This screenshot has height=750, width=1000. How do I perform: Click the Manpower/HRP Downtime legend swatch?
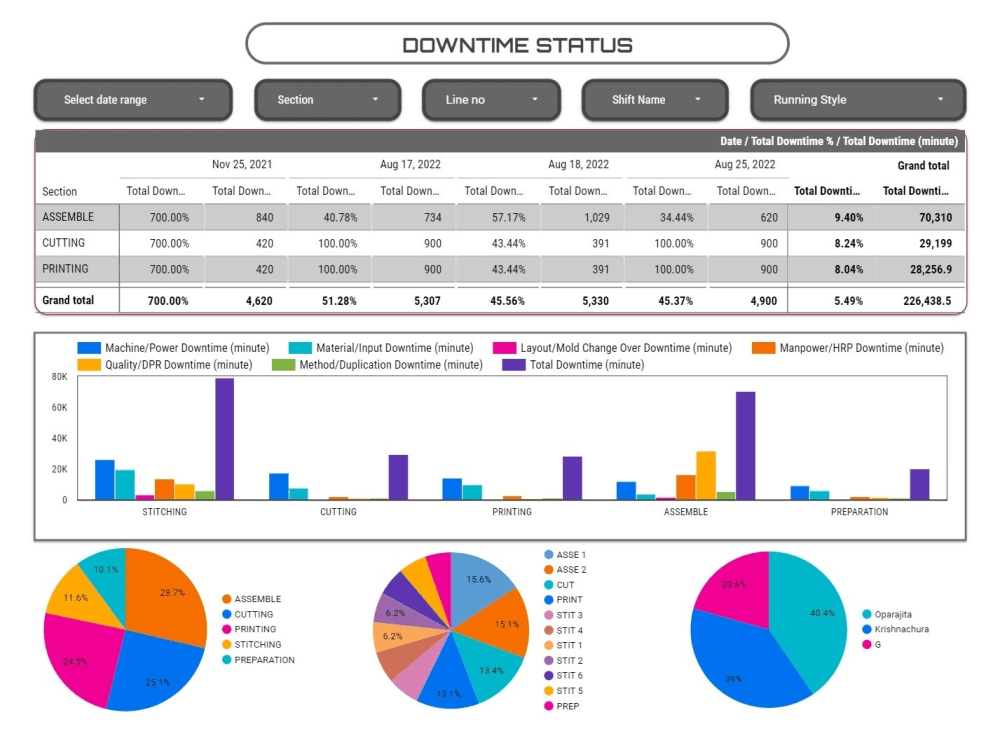pos(763,348)
